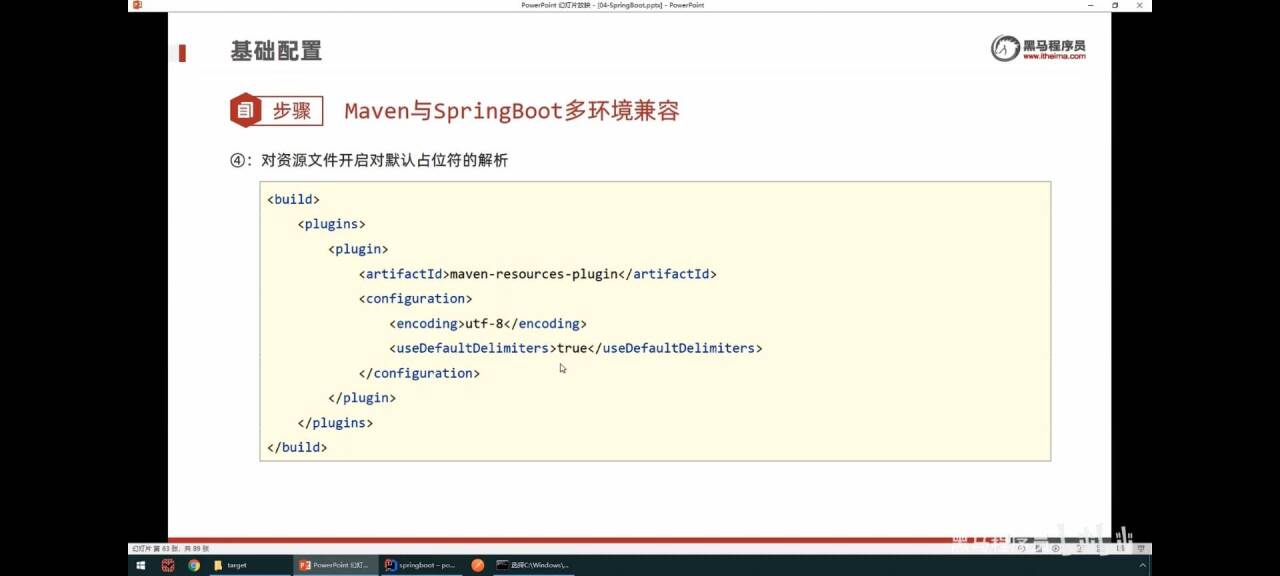Restore down the PowerPoint window
1280x576 pixels.
1115,5
